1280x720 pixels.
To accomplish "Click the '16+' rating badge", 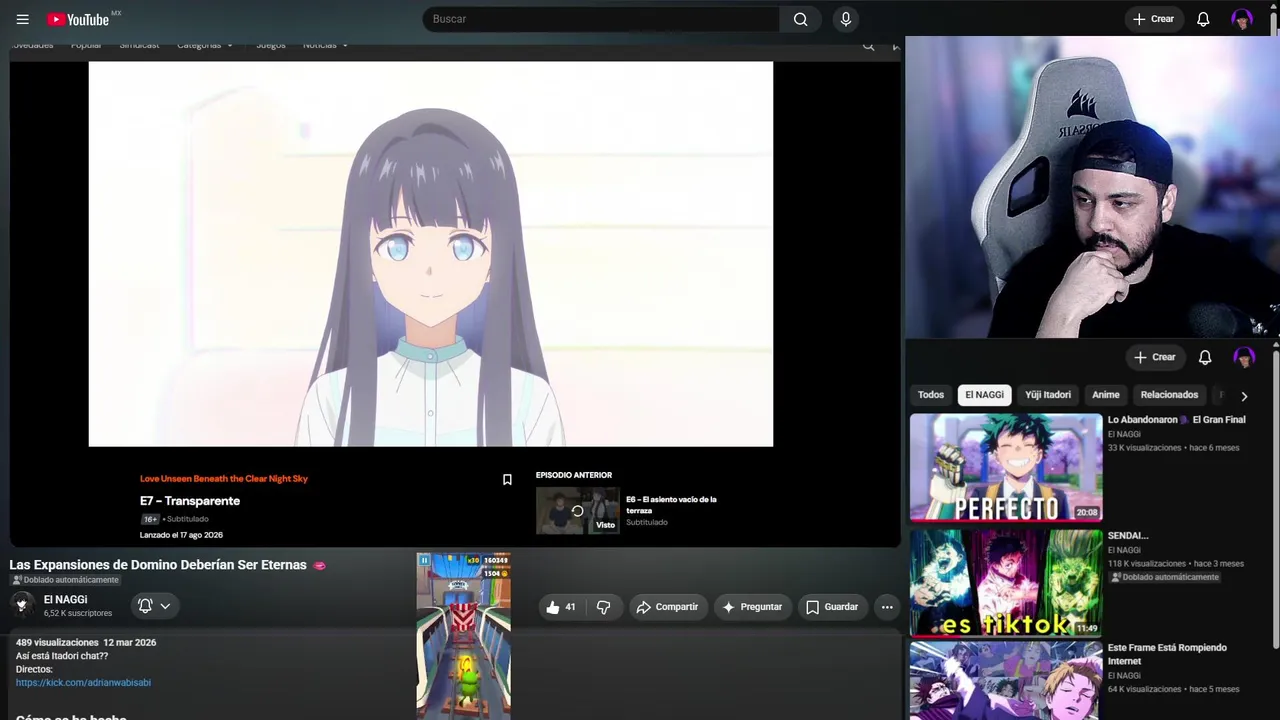I will (150, 520).
